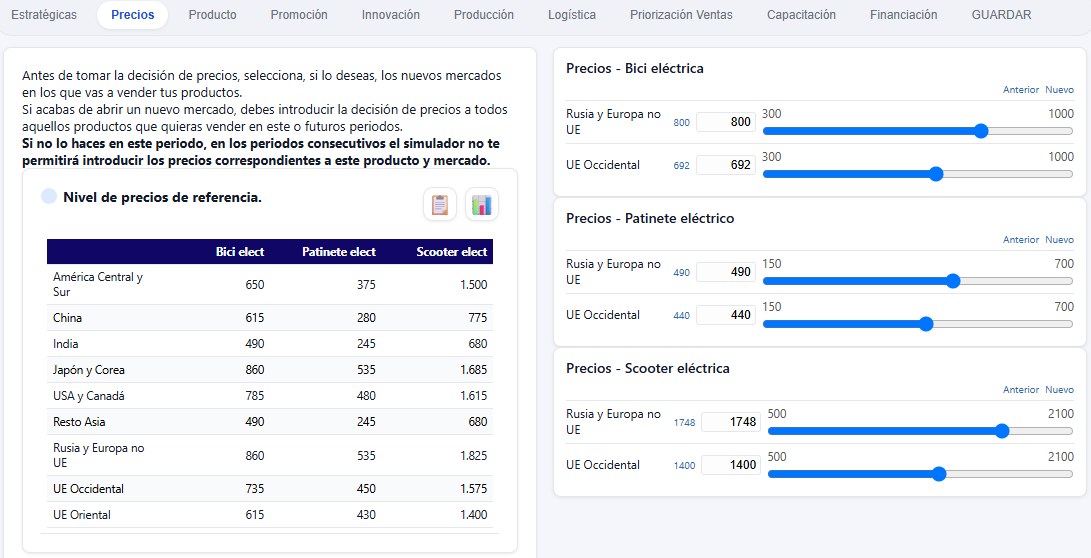Select the USA y Canadá row label

[x=88, y=396]
